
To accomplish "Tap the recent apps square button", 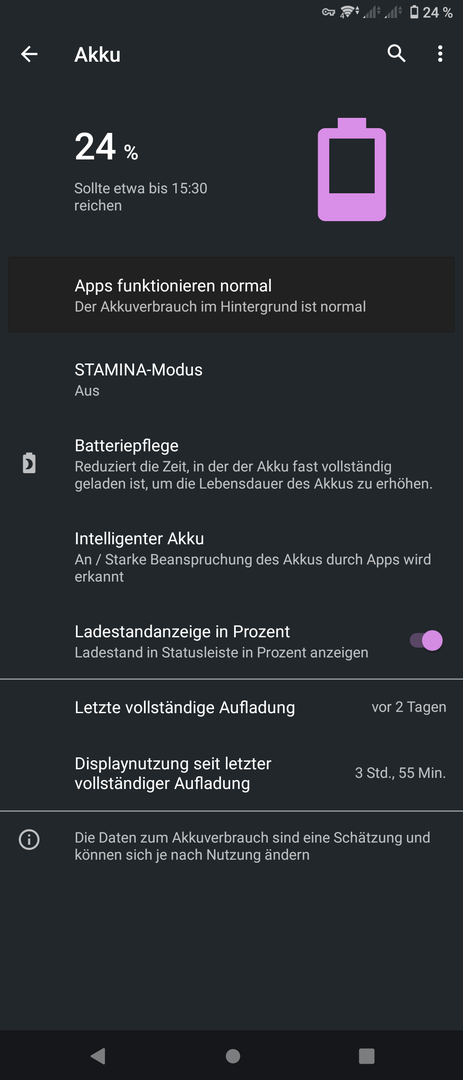I will coord(367,1055).
